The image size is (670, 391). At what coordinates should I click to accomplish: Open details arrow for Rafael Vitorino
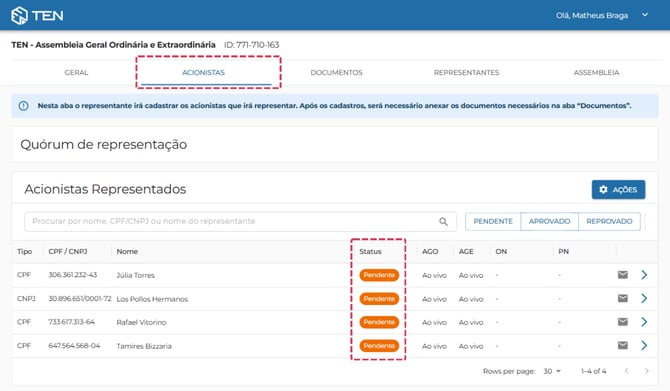point(644,322)
